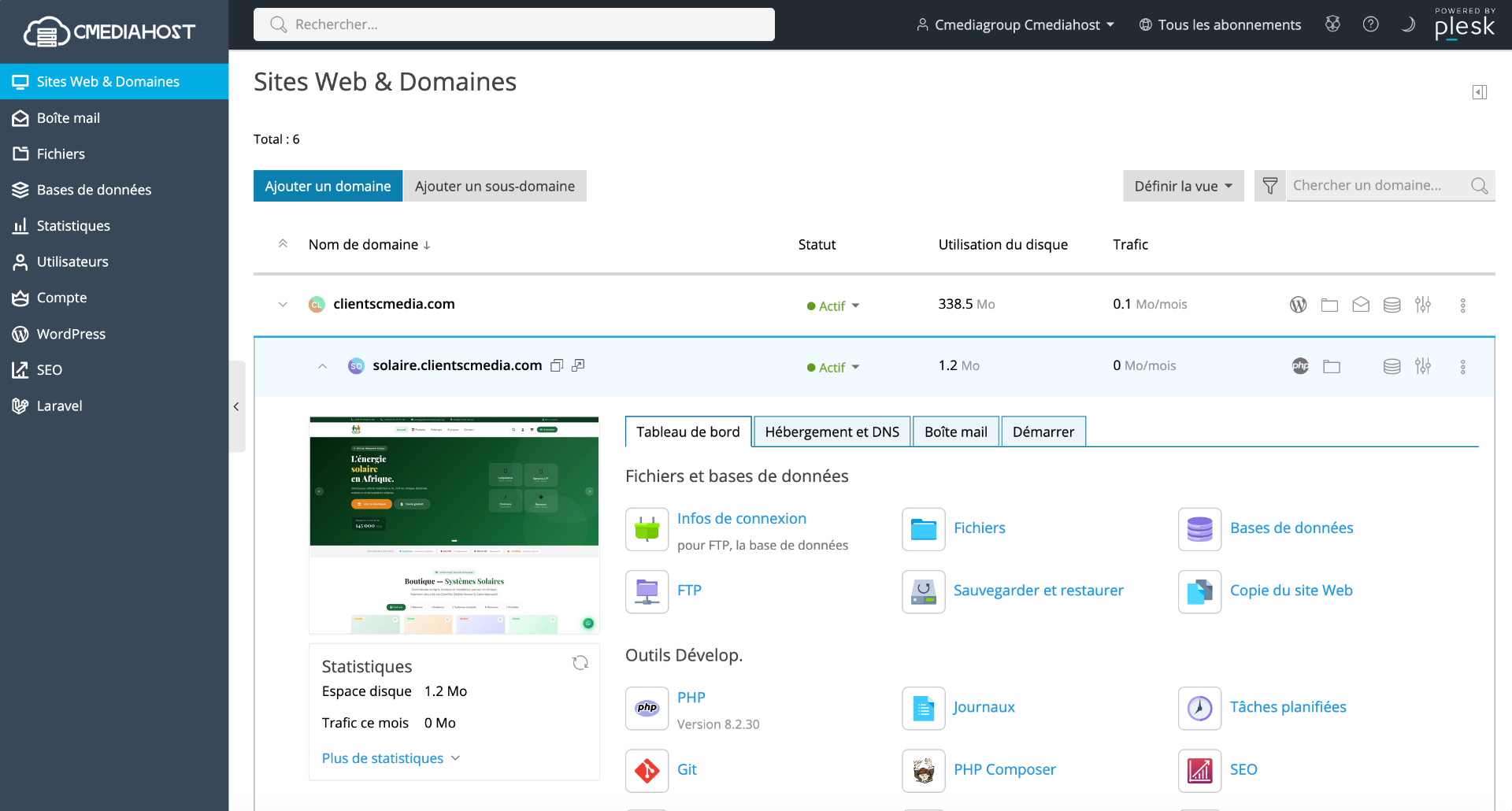Image resolution: width=1512 pixels, height=811 pixels.
Task: Open hosting settings sliders icon for clientscmedia.com
Action: tap(1423, 305)
